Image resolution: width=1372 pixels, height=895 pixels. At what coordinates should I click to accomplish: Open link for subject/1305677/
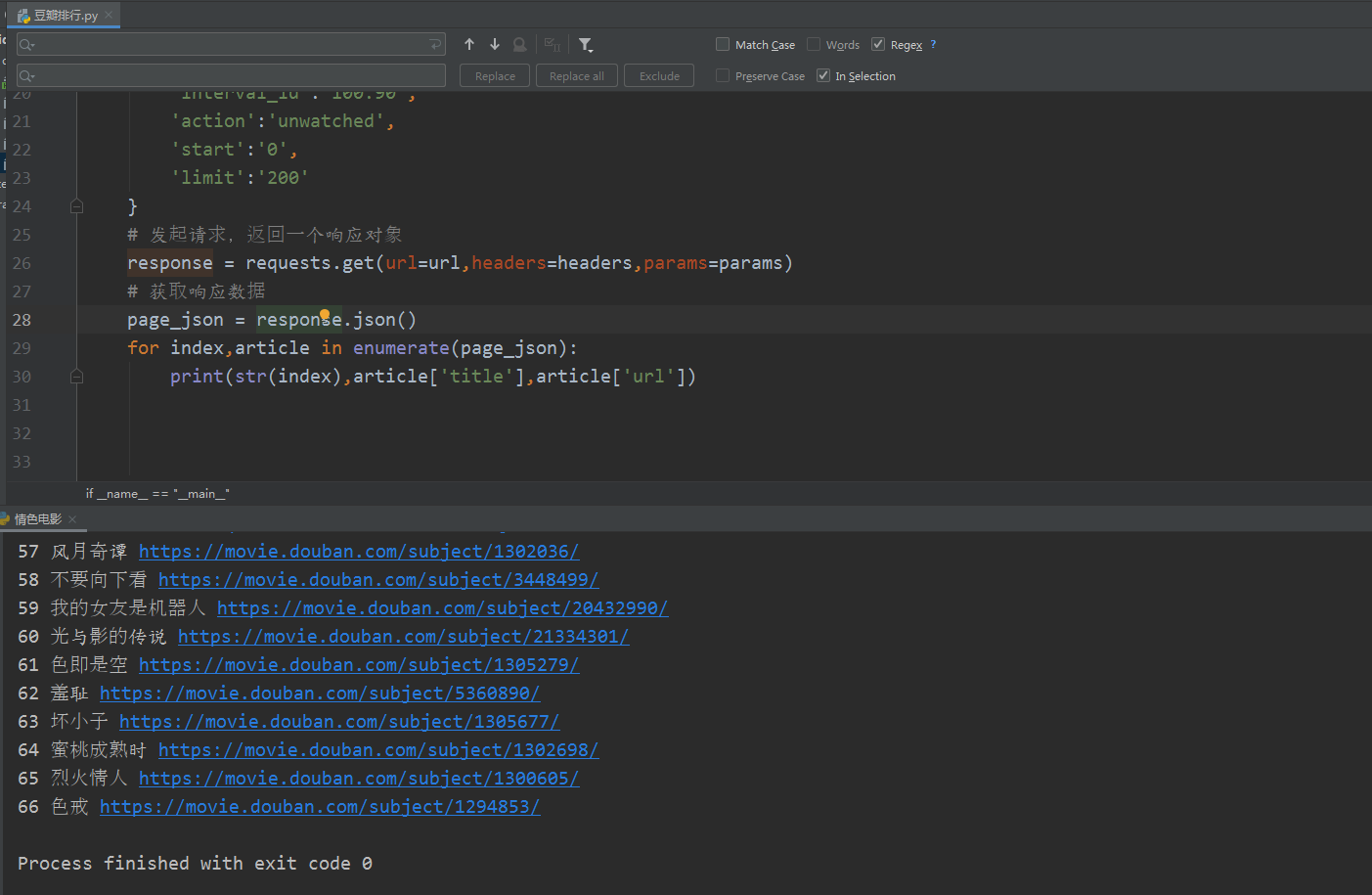coord(339,722)
